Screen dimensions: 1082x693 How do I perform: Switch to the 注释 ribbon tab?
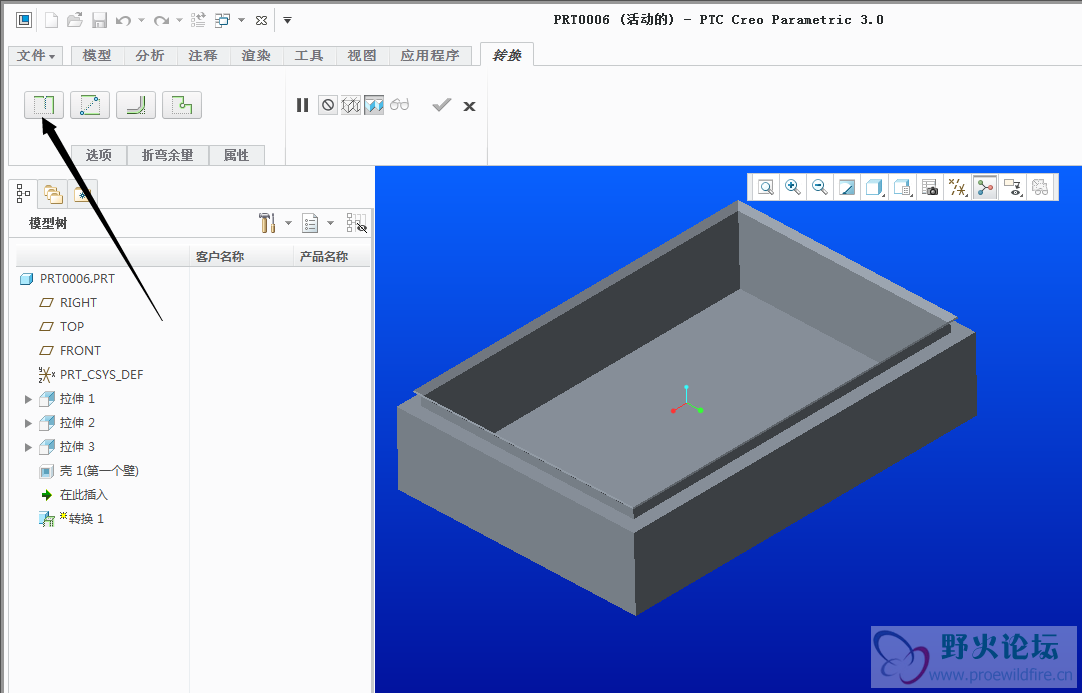(x=203, y=56)
